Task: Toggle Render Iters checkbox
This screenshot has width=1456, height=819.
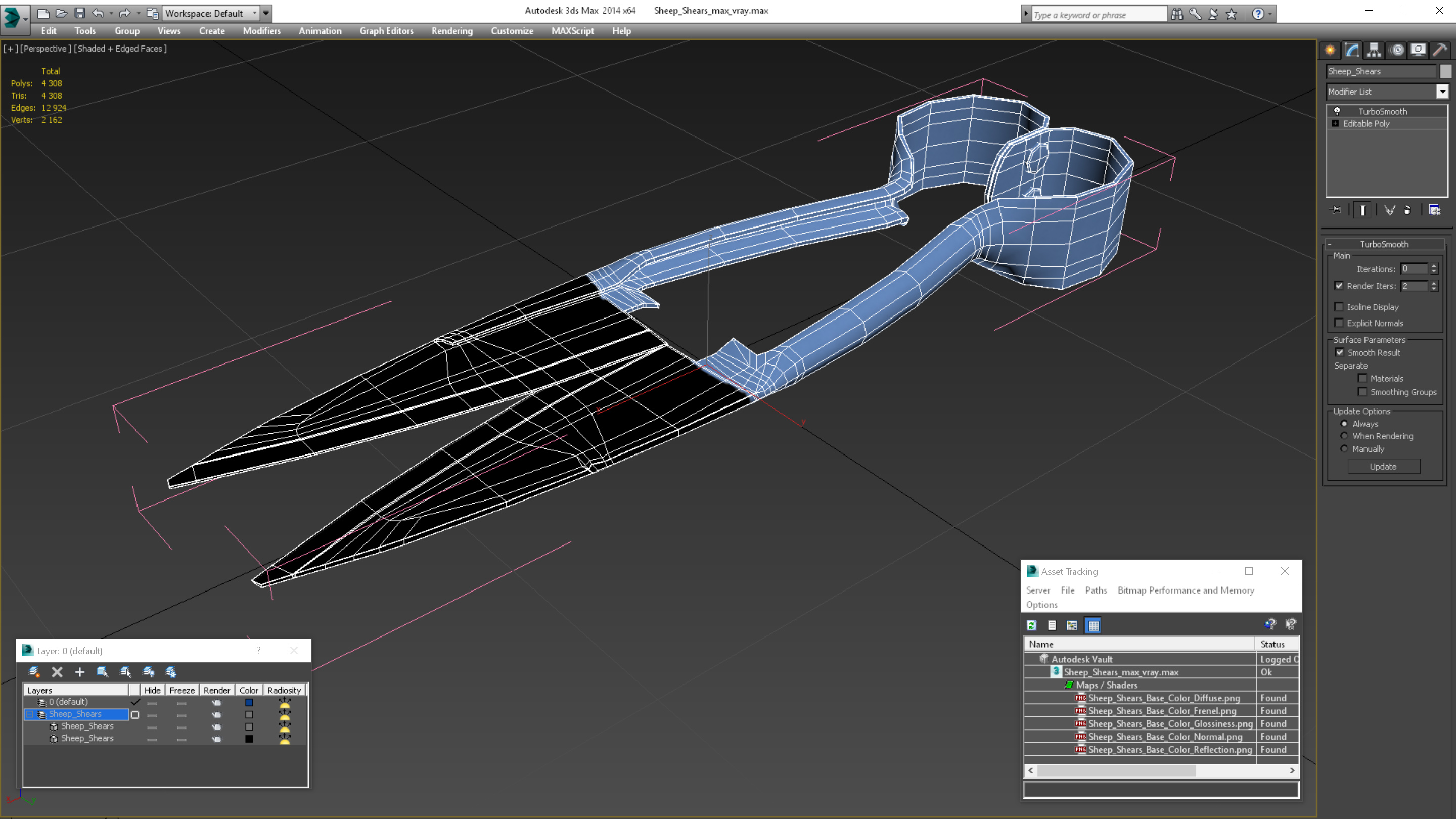Action: [x=1339, y=286]
